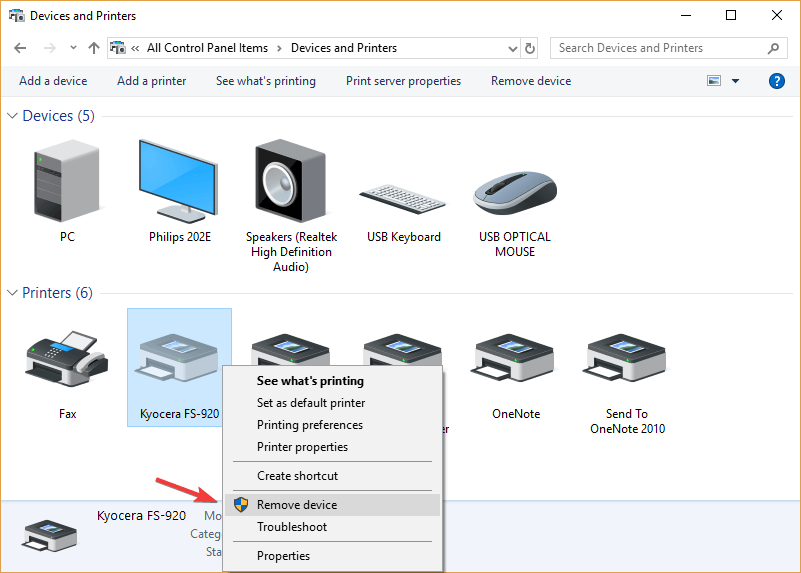Click Add a printer button

[152, 81]
